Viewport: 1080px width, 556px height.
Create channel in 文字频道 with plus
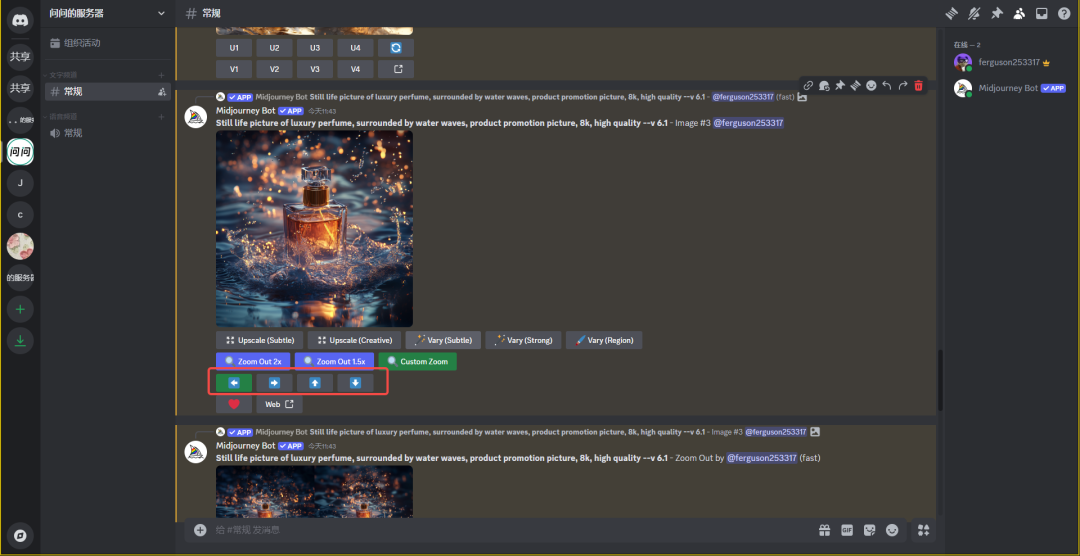pos(162,74)
